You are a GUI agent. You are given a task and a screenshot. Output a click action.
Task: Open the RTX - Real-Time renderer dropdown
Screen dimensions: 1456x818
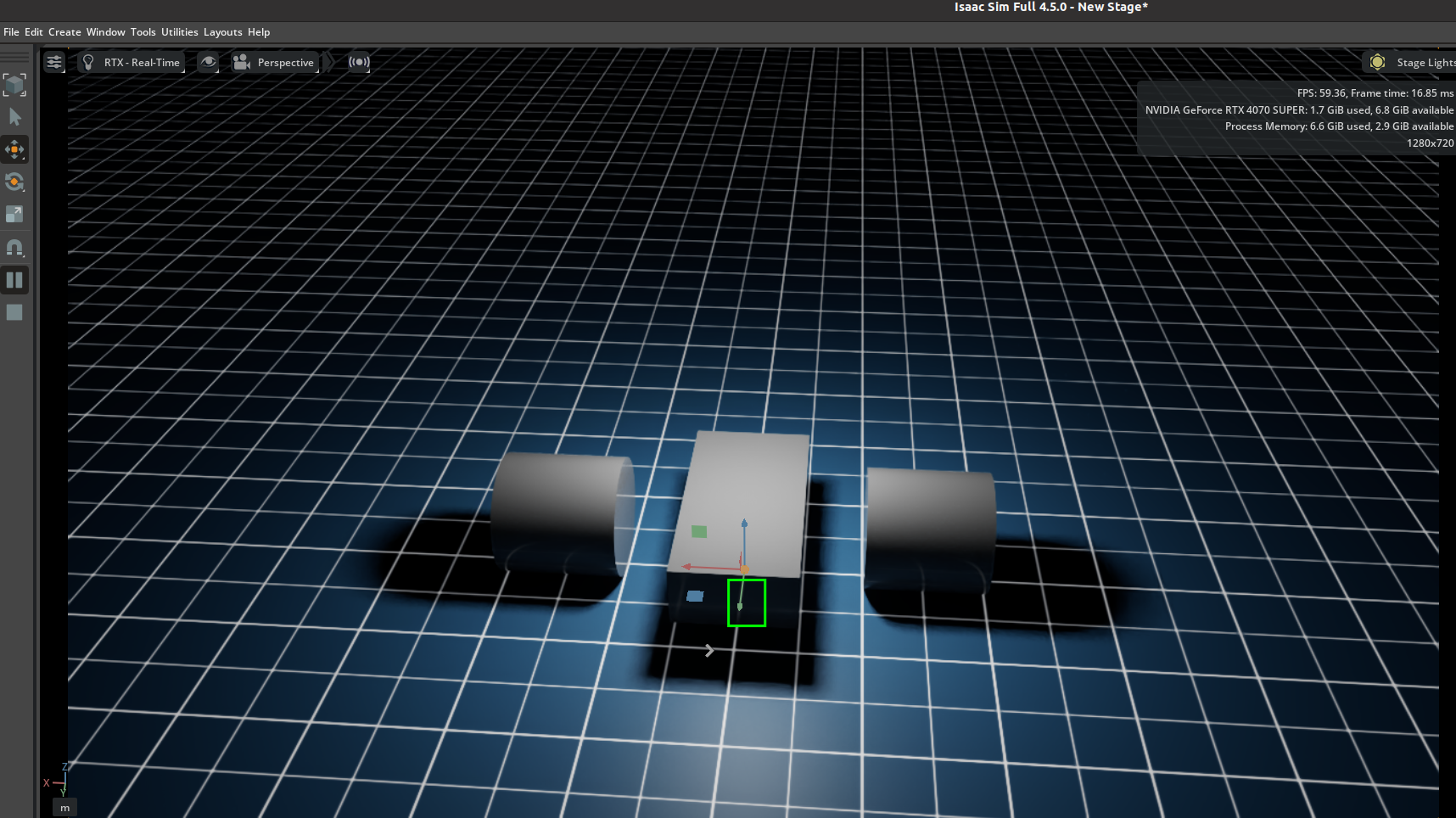[x=132, y=62]
